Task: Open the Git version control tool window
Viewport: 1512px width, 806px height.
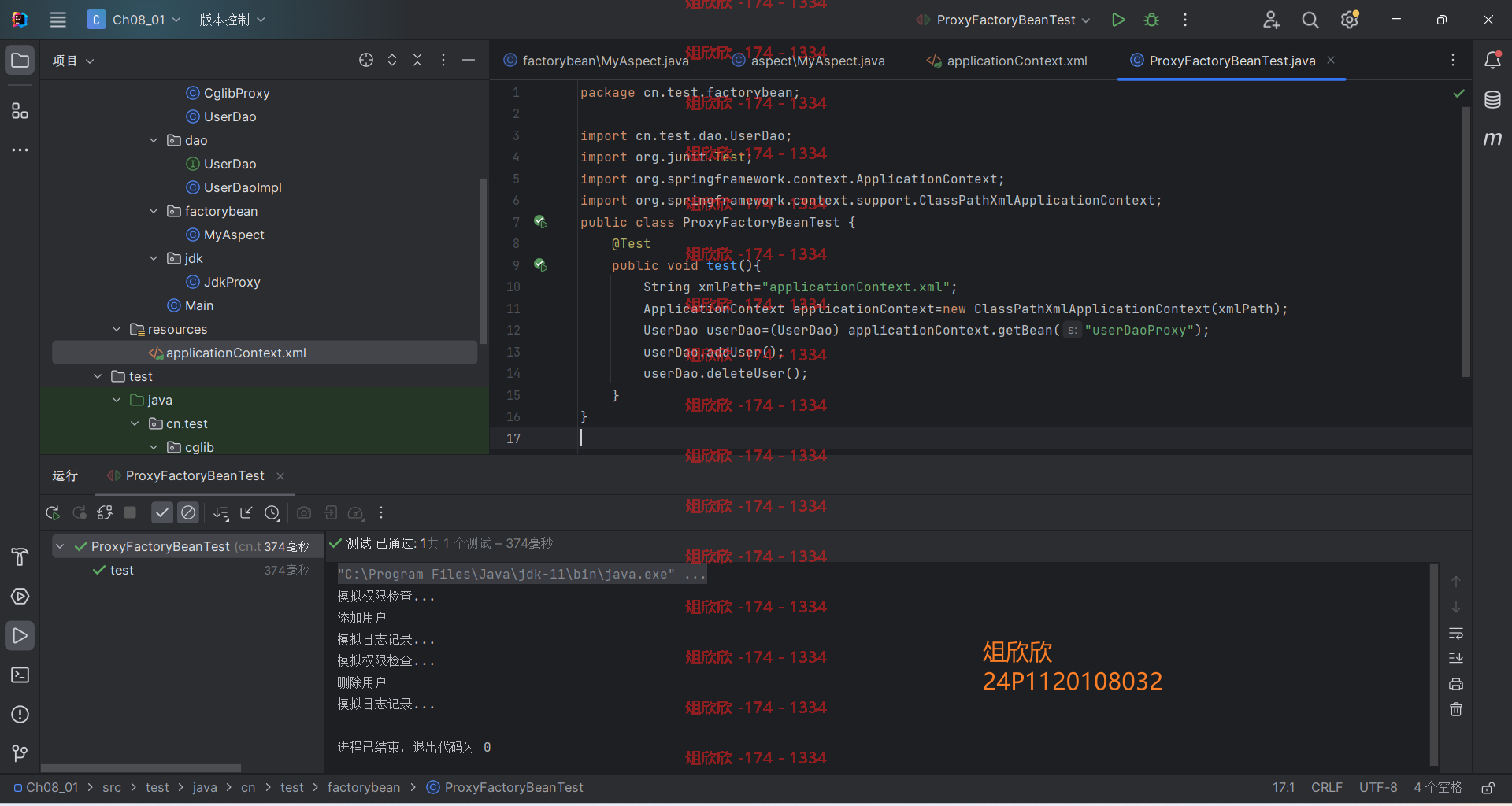Action: click(x=20, y=754)
